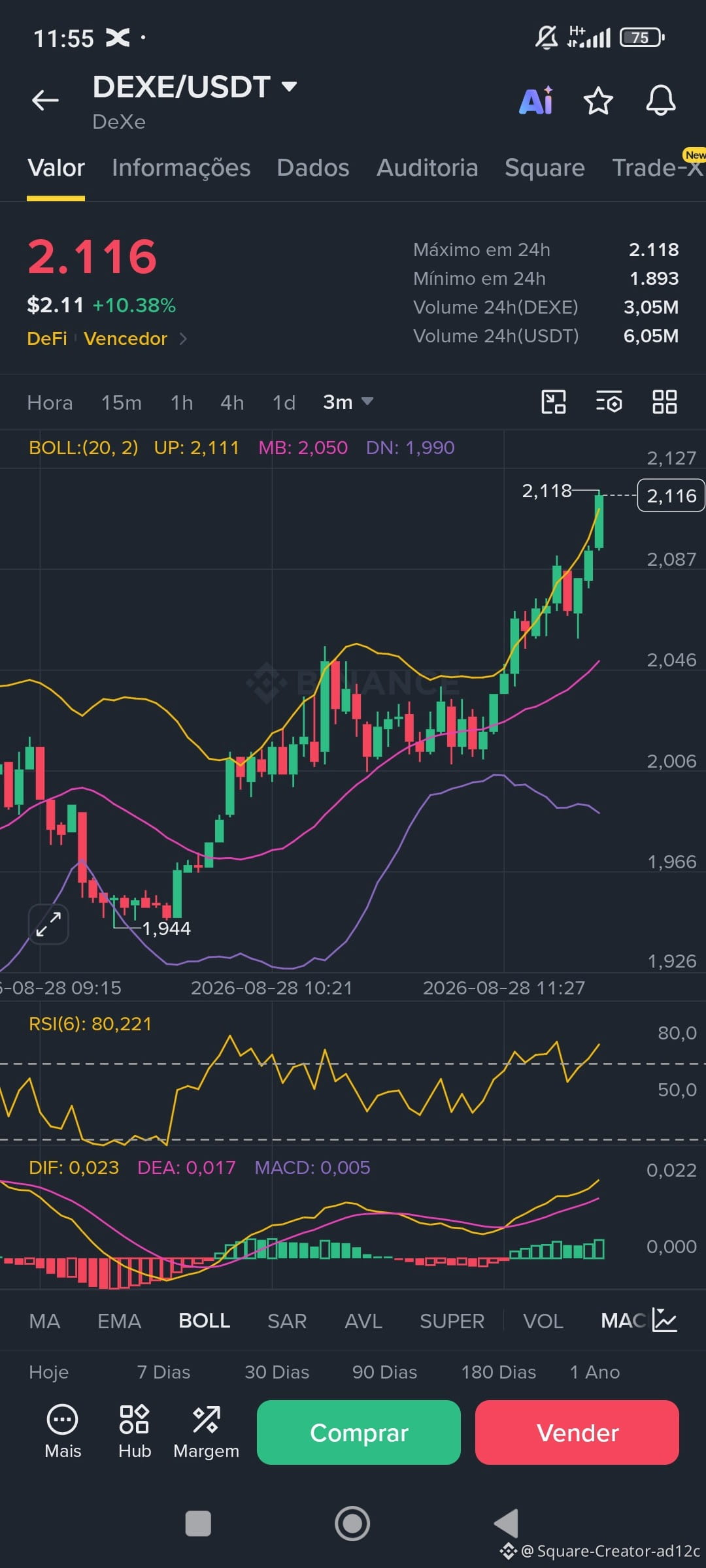
Task: Expand the 3m interval dropdown
Action: tap(348, 402)
